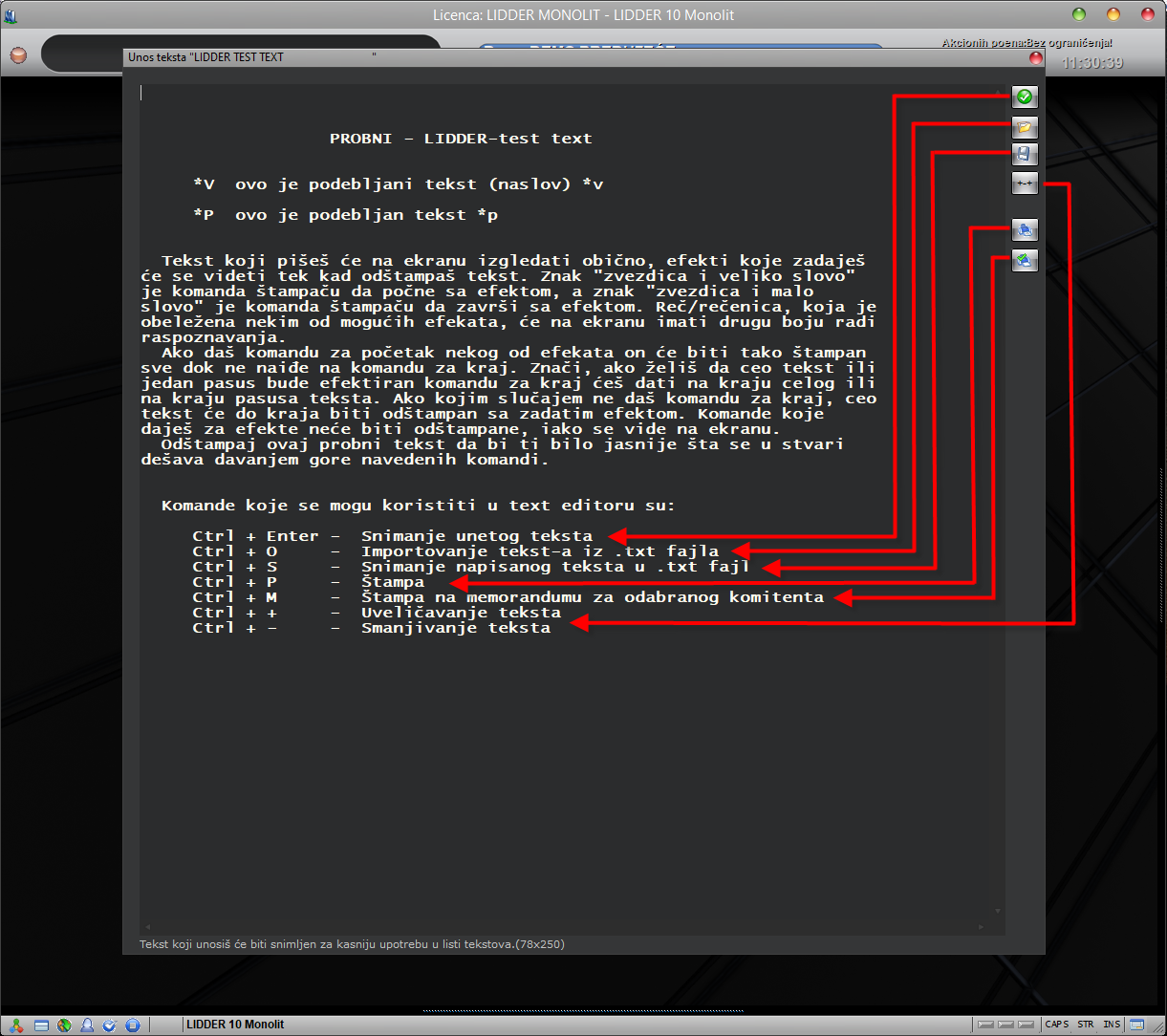Click the printer icon with green checkmark
Screen dimensions: 1167x1036
tap(1025, 260)
